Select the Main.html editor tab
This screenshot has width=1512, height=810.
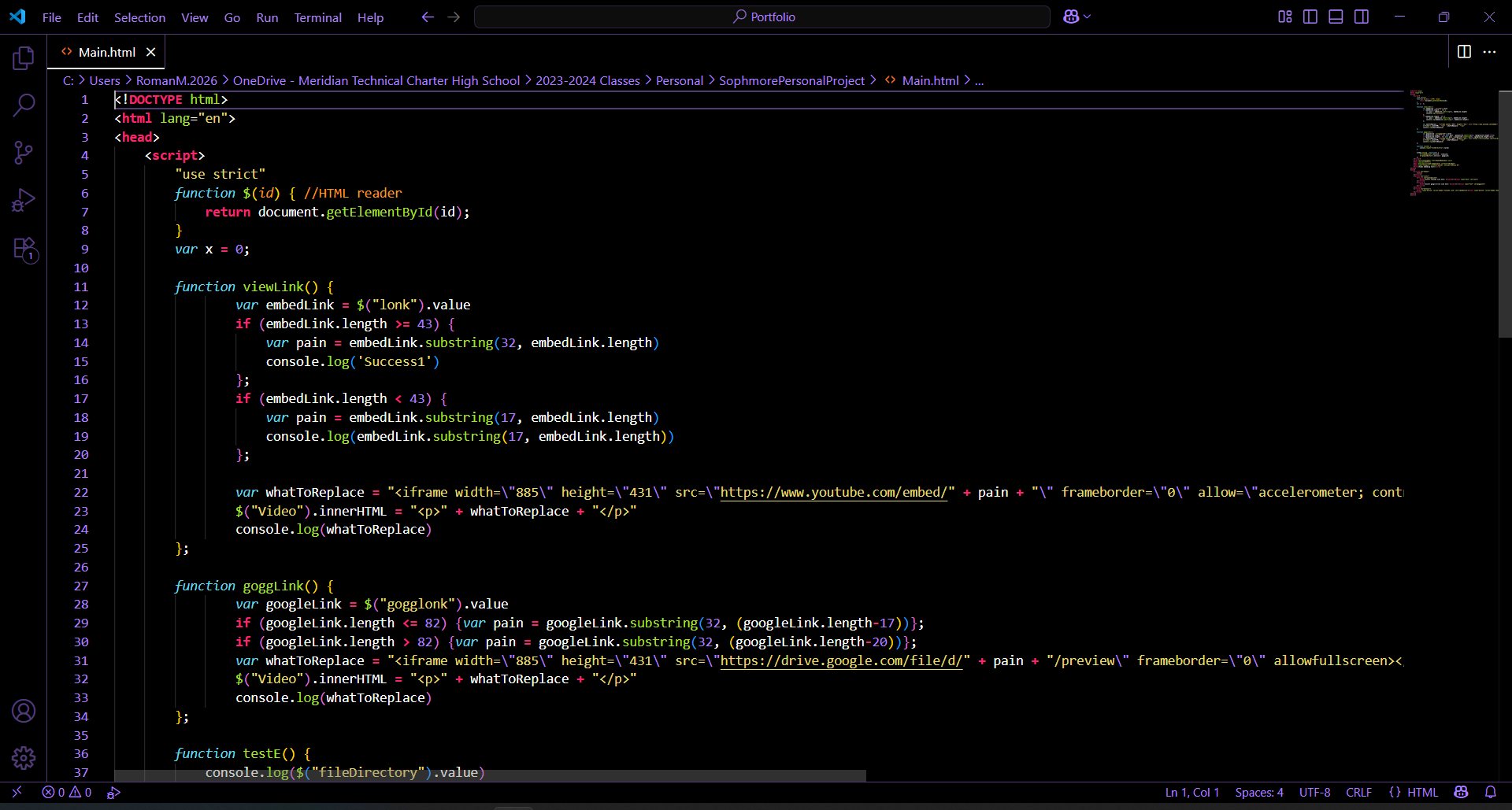pyautogui.click(x=106, y=52)
